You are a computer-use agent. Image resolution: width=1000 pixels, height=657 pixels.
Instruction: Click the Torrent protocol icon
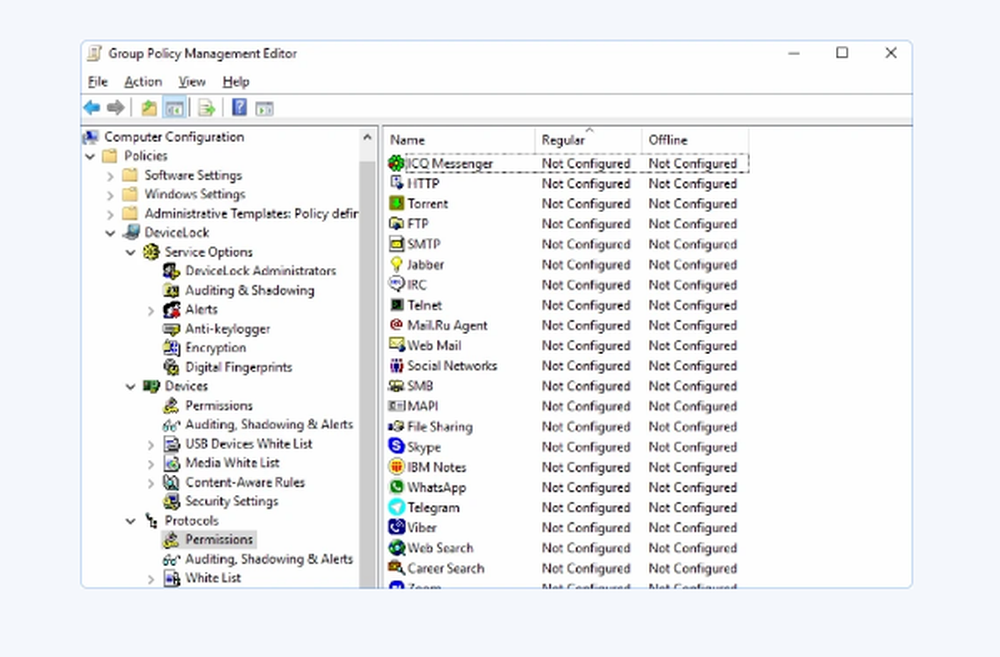tap(397, 203)
